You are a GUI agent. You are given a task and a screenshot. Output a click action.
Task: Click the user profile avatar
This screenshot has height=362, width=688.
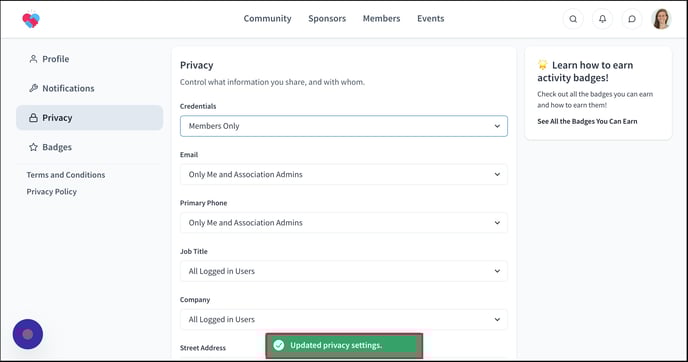coord(661,19)
